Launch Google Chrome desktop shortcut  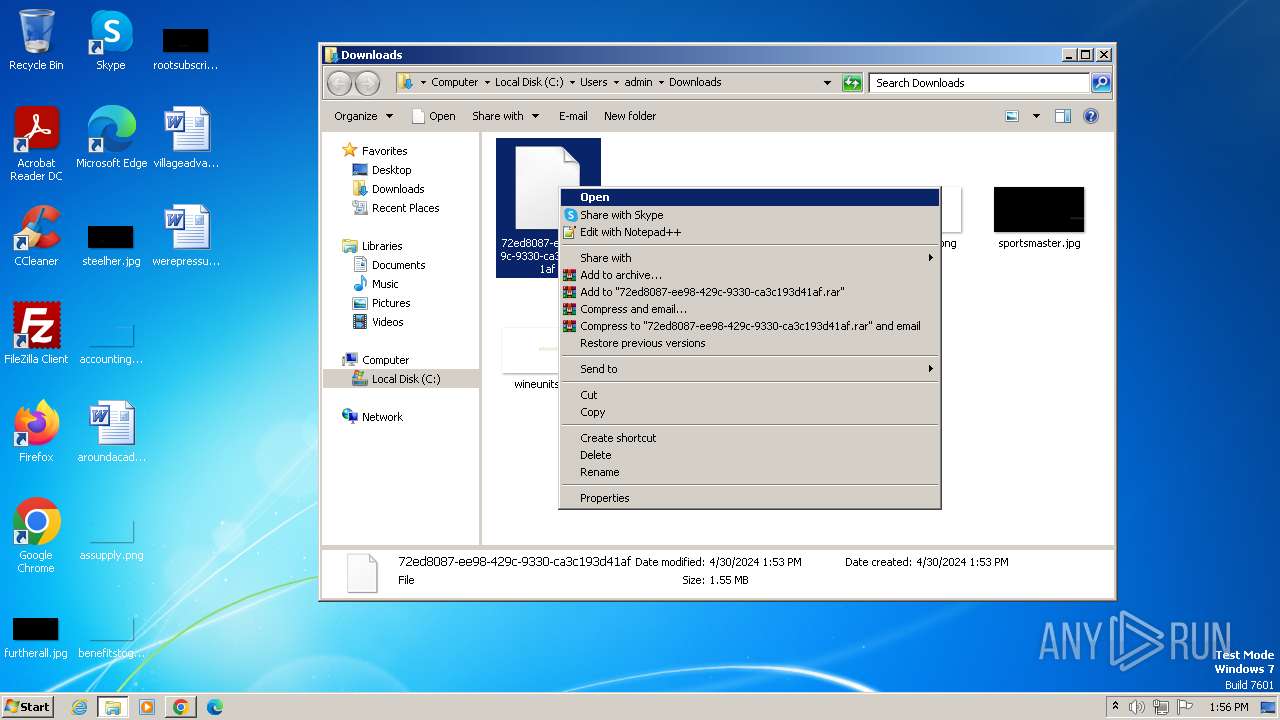tap(36, 536)
